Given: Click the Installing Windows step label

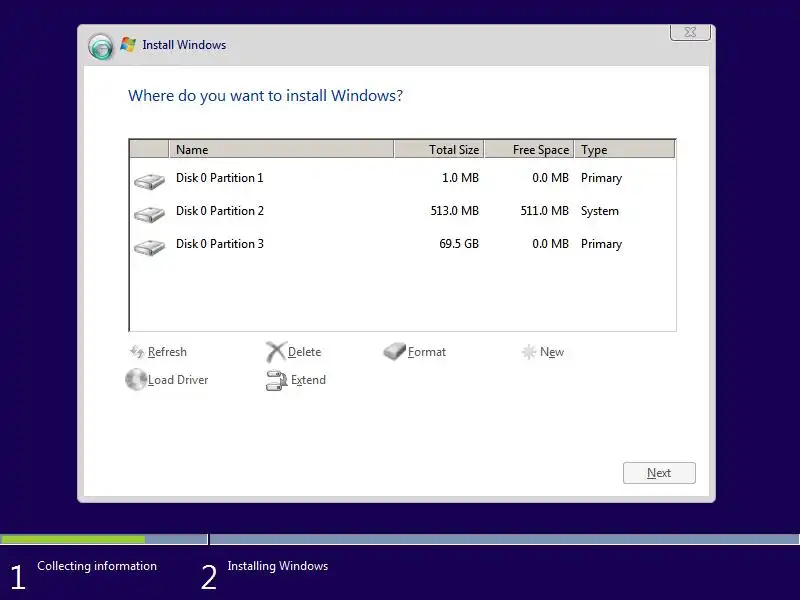Looking at the screenshot, I should 278,566.
